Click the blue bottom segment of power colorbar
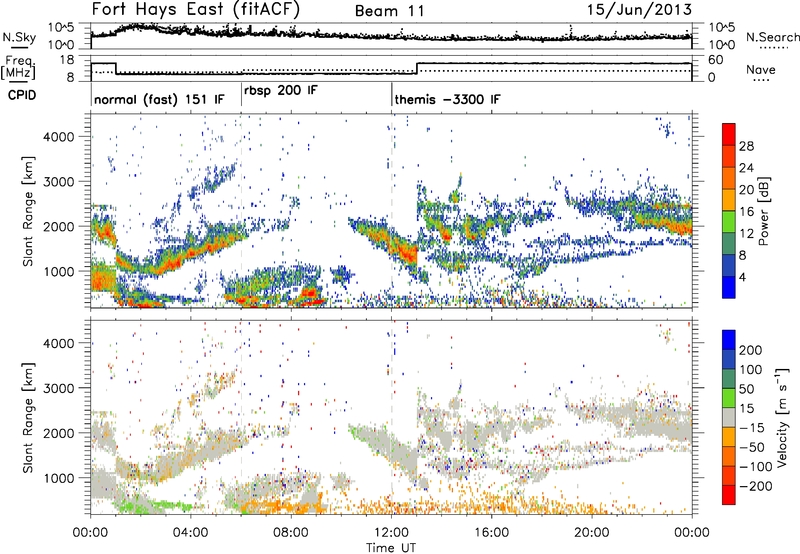Screen dimensions: 800x554 [x=729, y=287]
